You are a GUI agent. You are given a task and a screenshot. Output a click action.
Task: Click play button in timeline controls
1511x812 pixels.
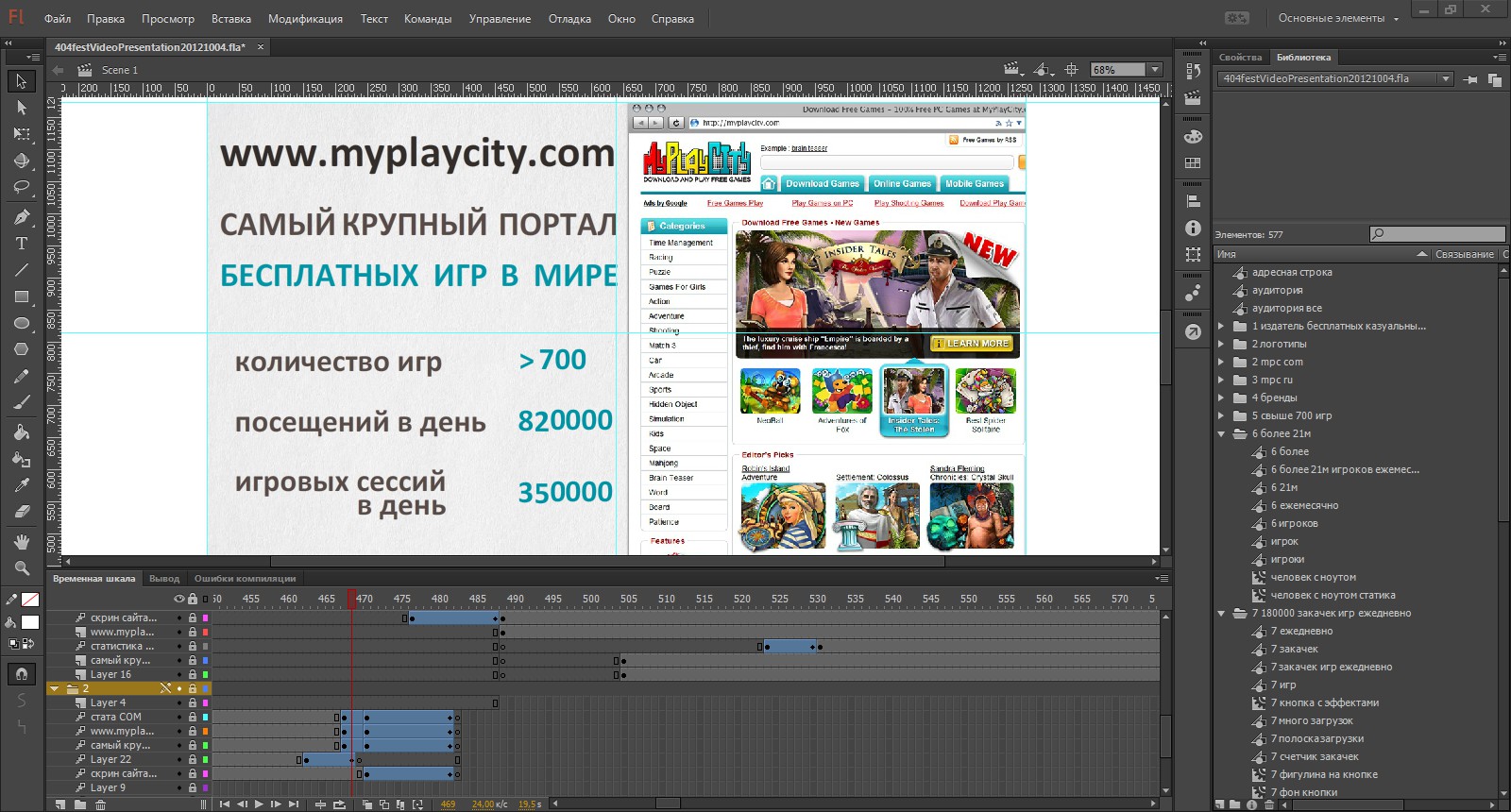[x=259, y=804]
